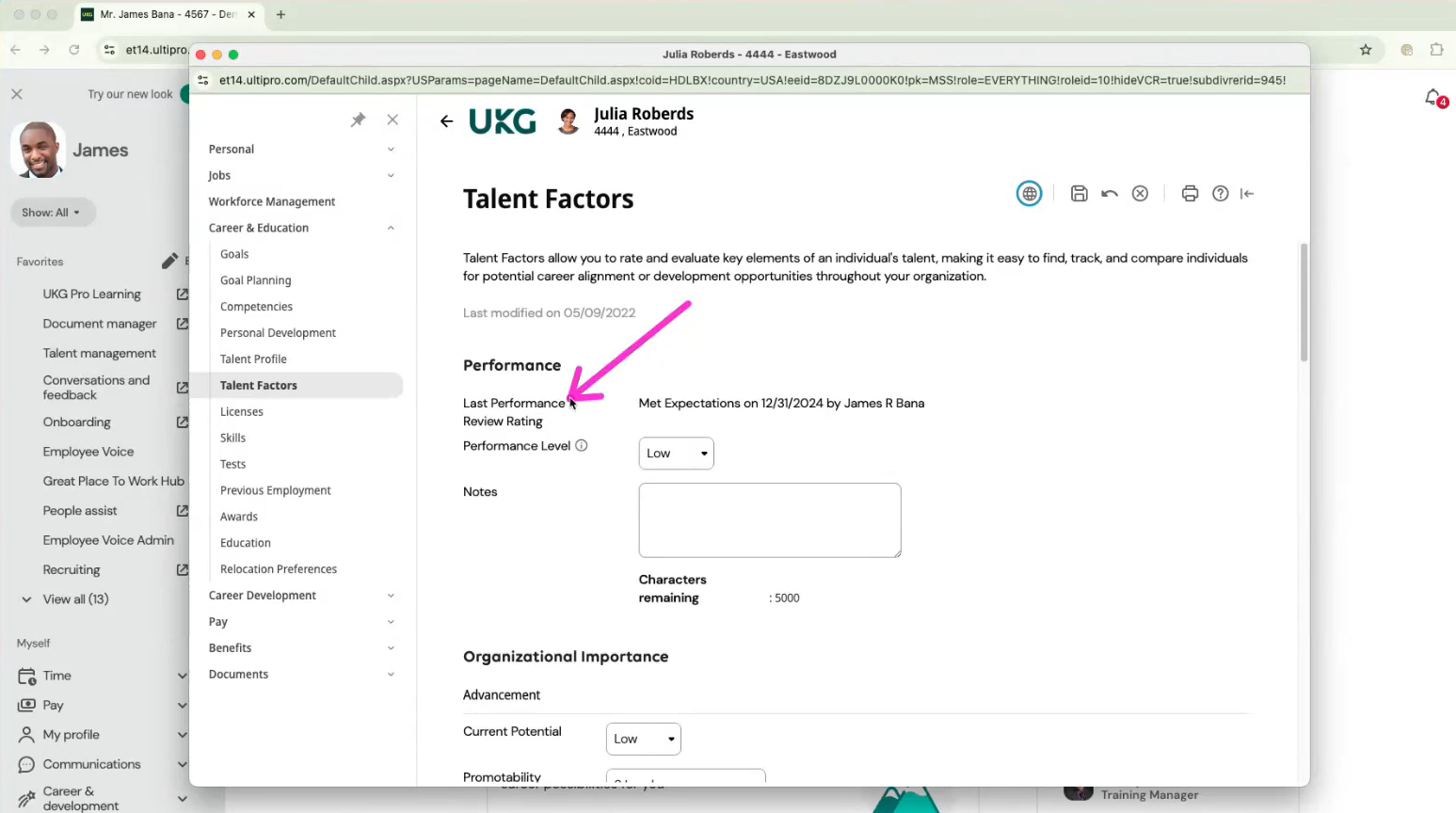Click the circled X cancel icon
The height and width of the screenshot is (813, 1456).
[1140, 194]
